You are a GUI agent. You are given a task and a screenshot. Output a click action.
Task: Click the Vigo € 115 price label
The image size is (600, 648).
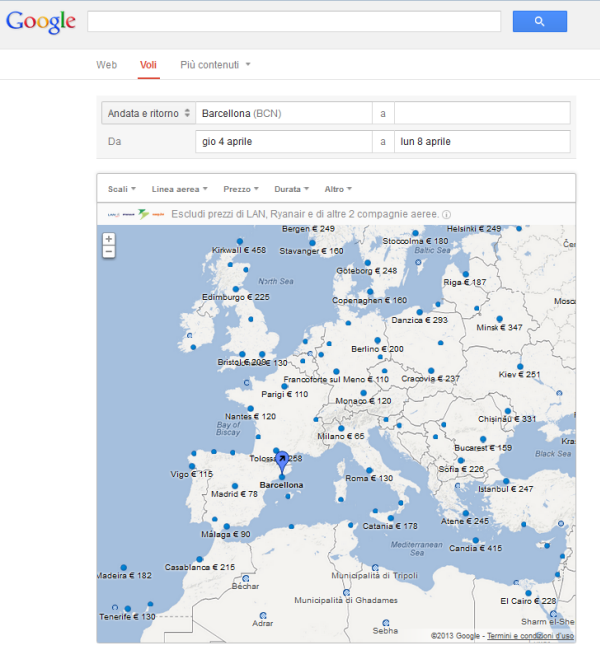coord(192,474)
